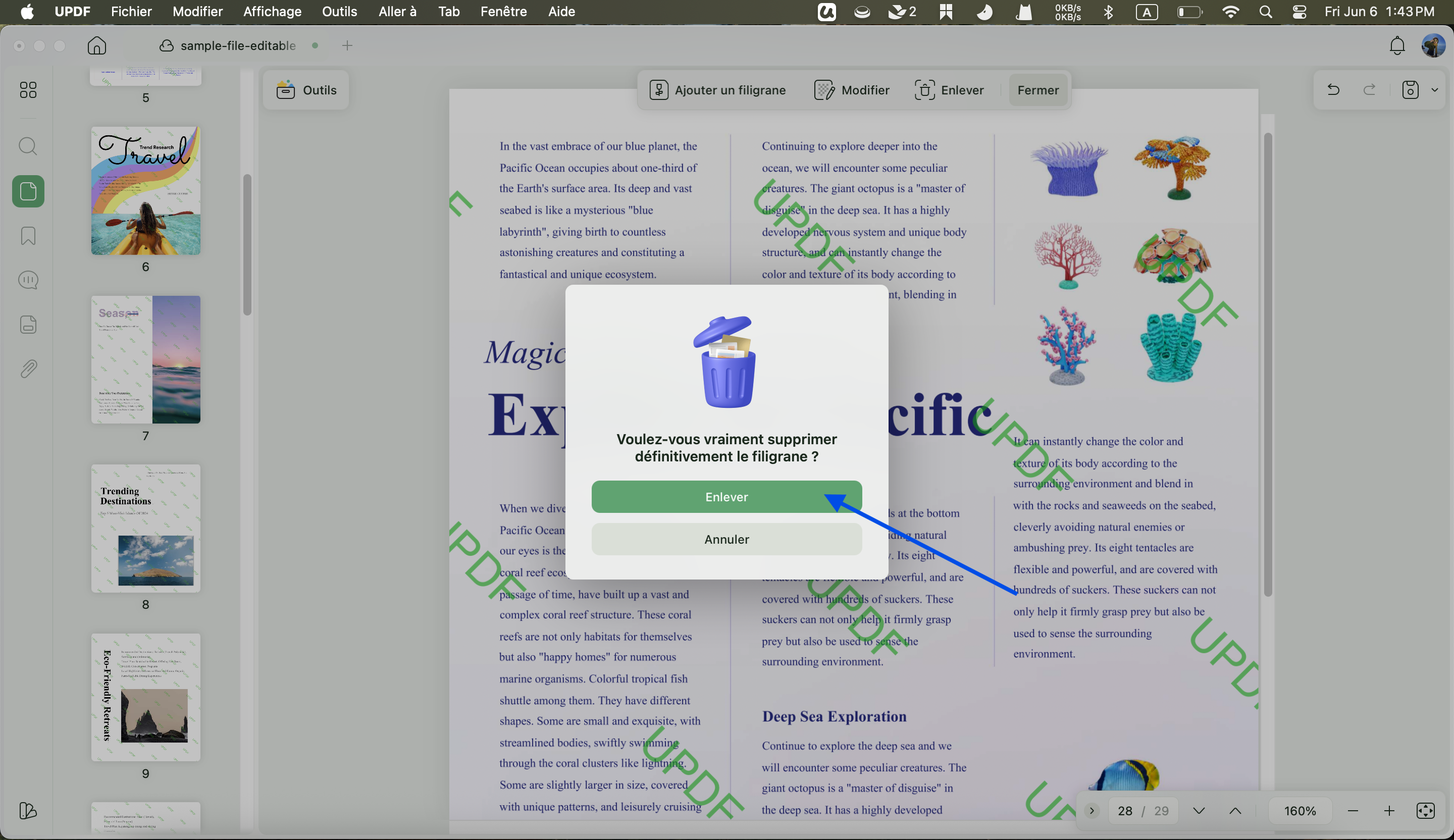Open the Aide menu
Viewport: 1454px width, 840px height.
[x=561, y=12]
